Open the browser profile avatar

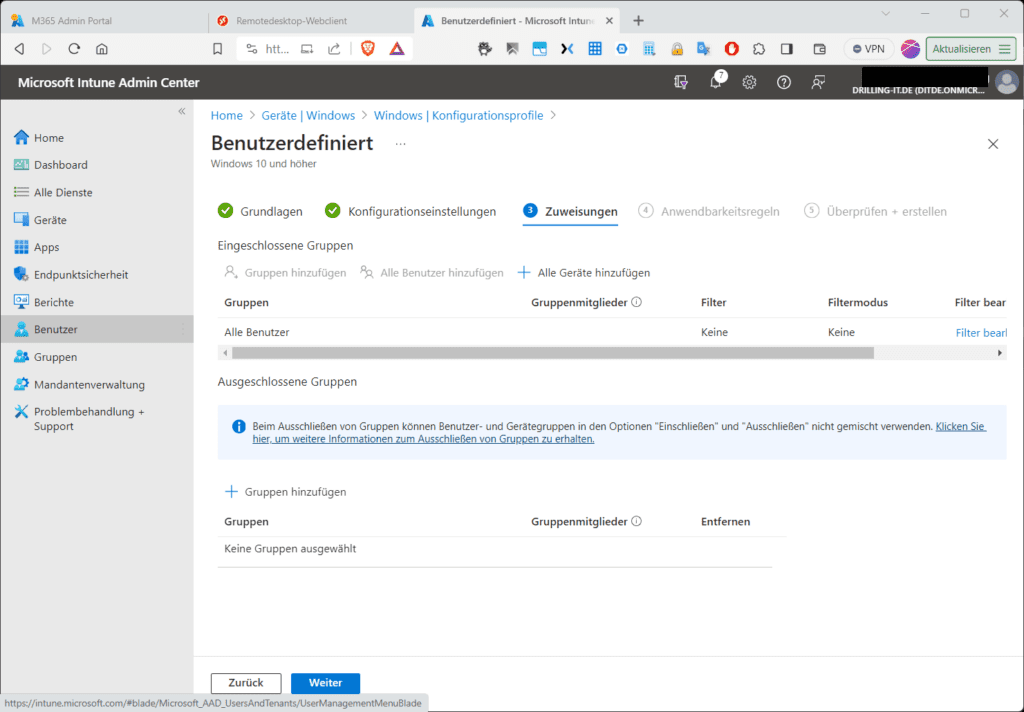coord(910,49)
